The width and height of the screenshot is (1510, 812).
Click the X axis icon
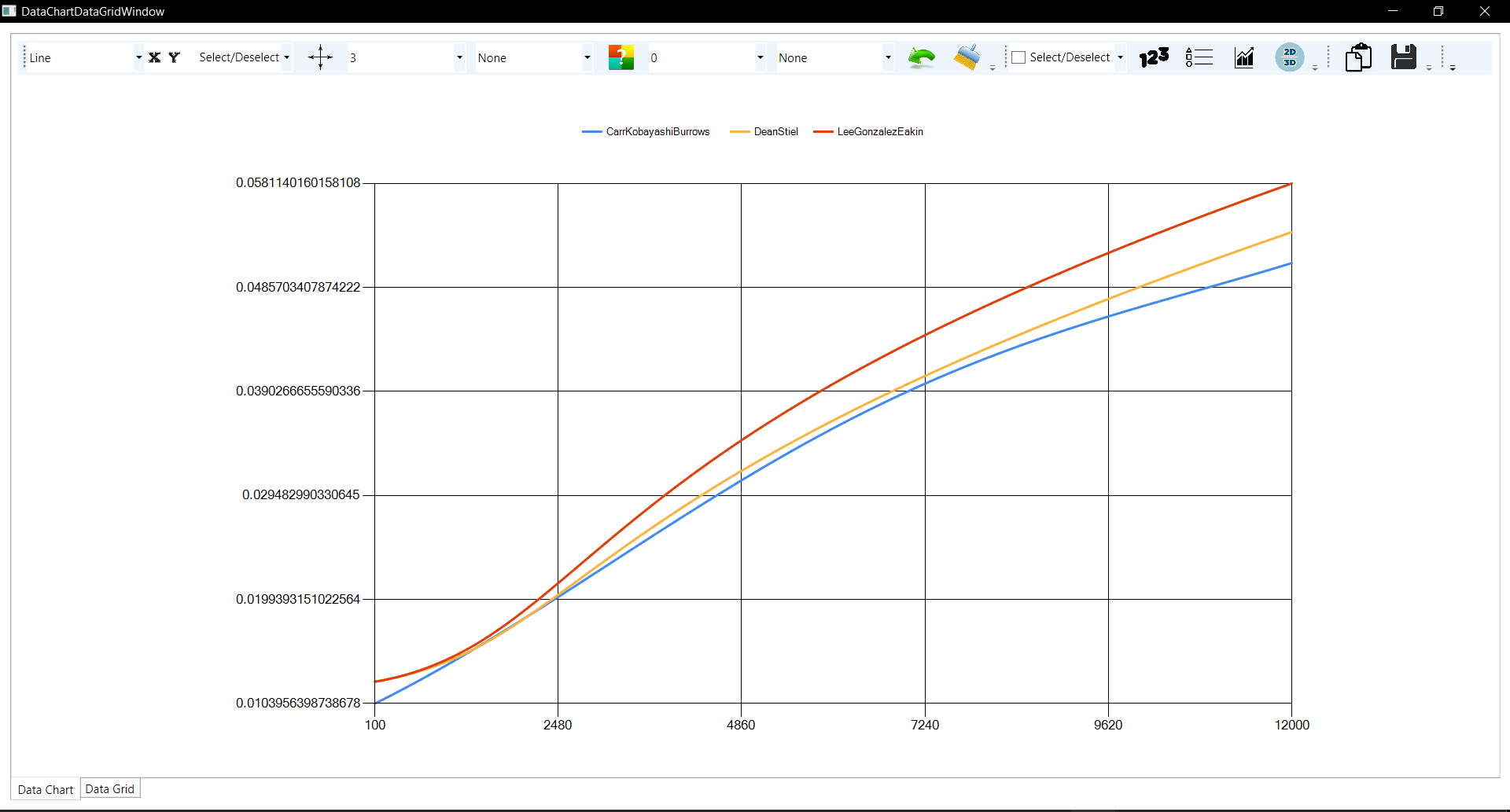click(x=154, y=57)
